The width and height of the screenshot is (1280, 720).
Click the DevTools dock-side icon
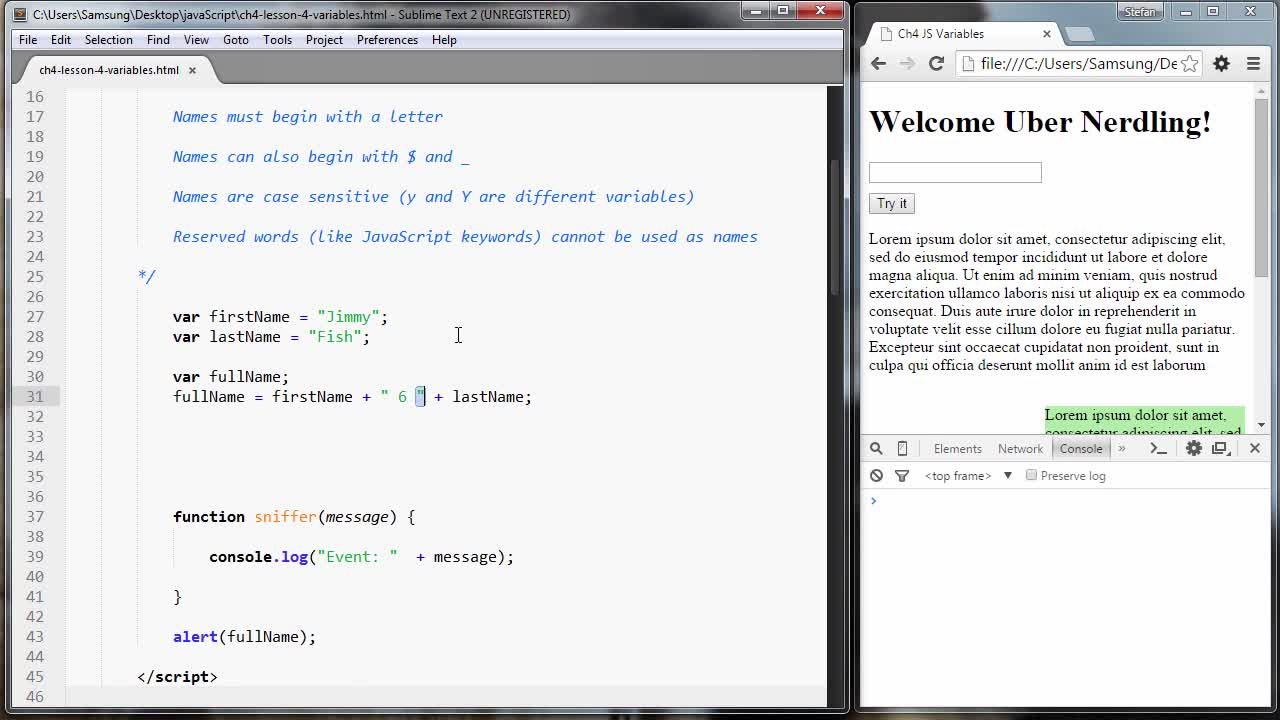coord(1220,448)
